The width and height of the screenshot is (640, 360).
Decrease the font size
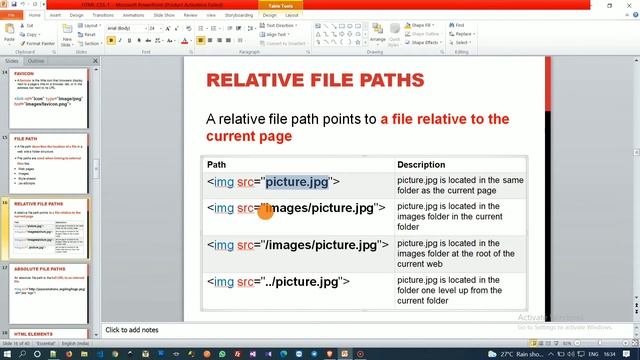click(x=176, y=28)
